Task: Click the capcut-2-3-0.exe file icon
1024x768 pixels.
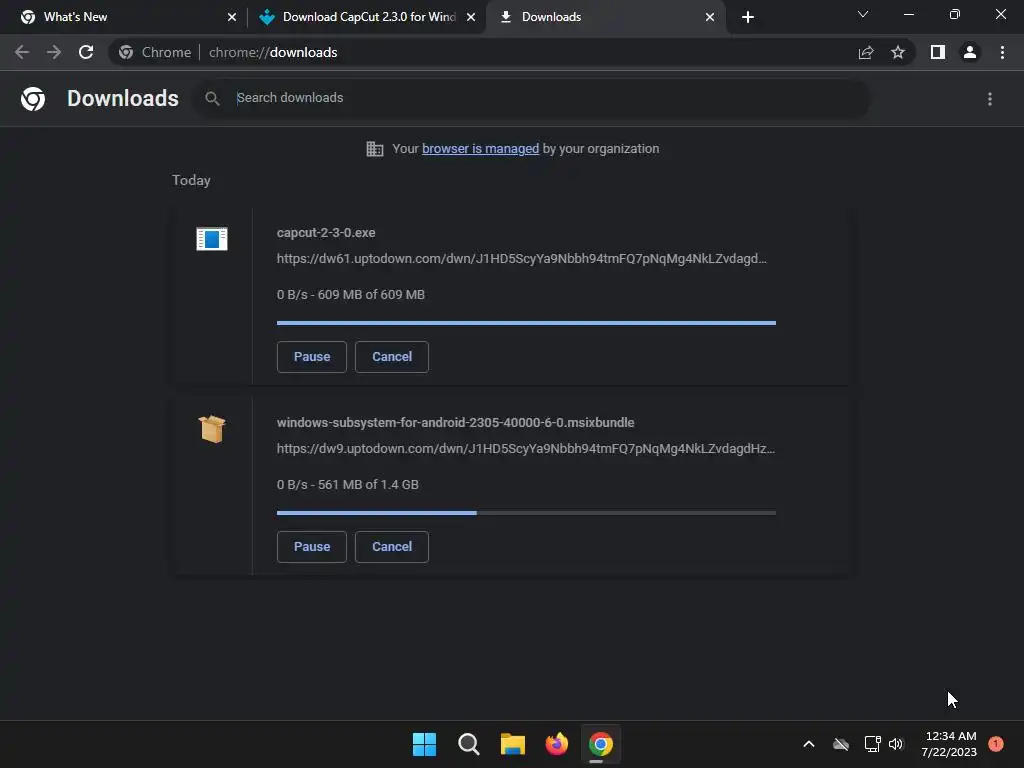Action: tap(212, 239)
